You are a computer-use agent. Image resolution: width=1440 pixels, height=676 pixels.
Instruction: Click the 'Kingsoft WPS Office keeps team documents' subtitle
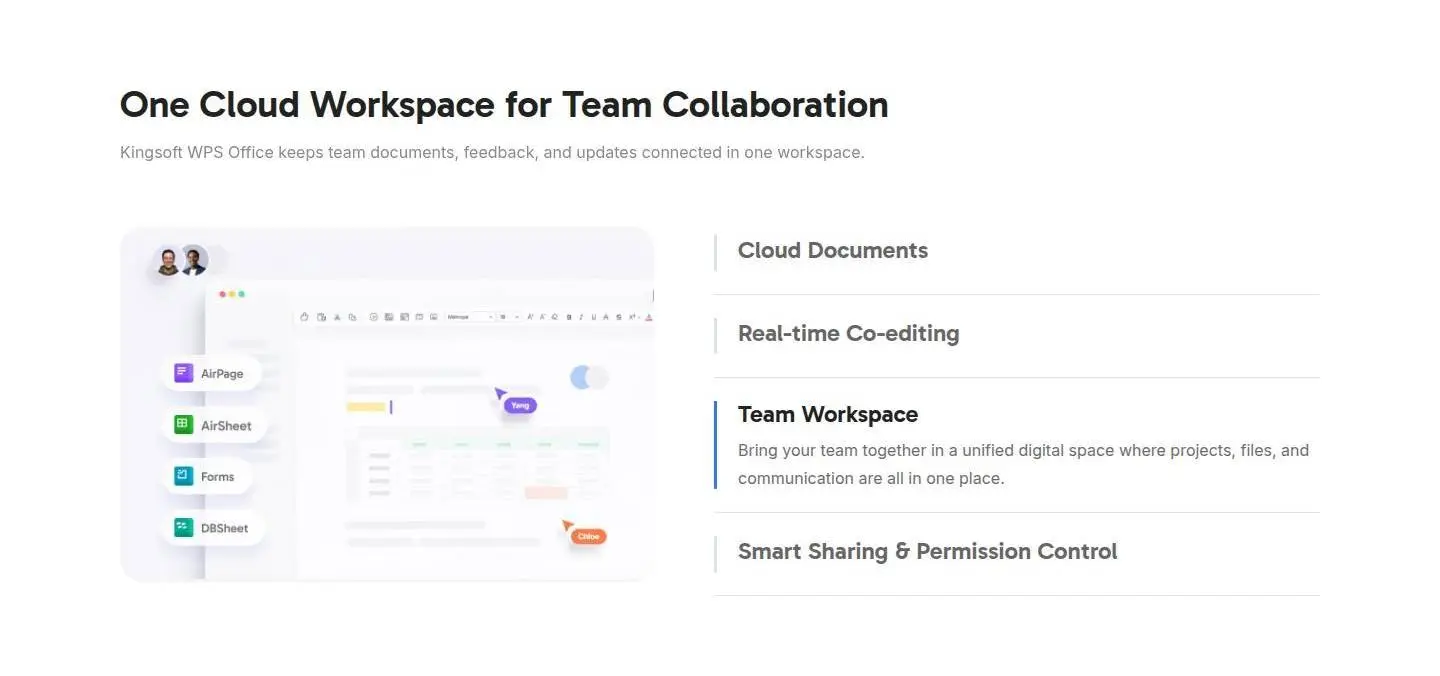click(492, 153)
